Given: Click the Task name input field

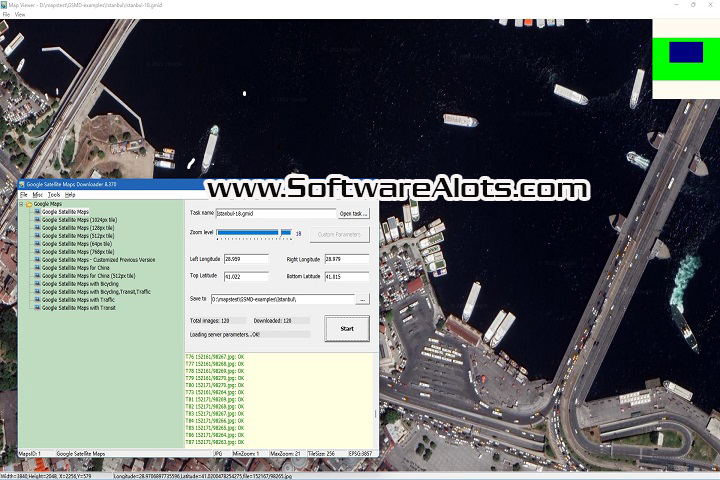Looking at the screenshot, I should (276, 214).
